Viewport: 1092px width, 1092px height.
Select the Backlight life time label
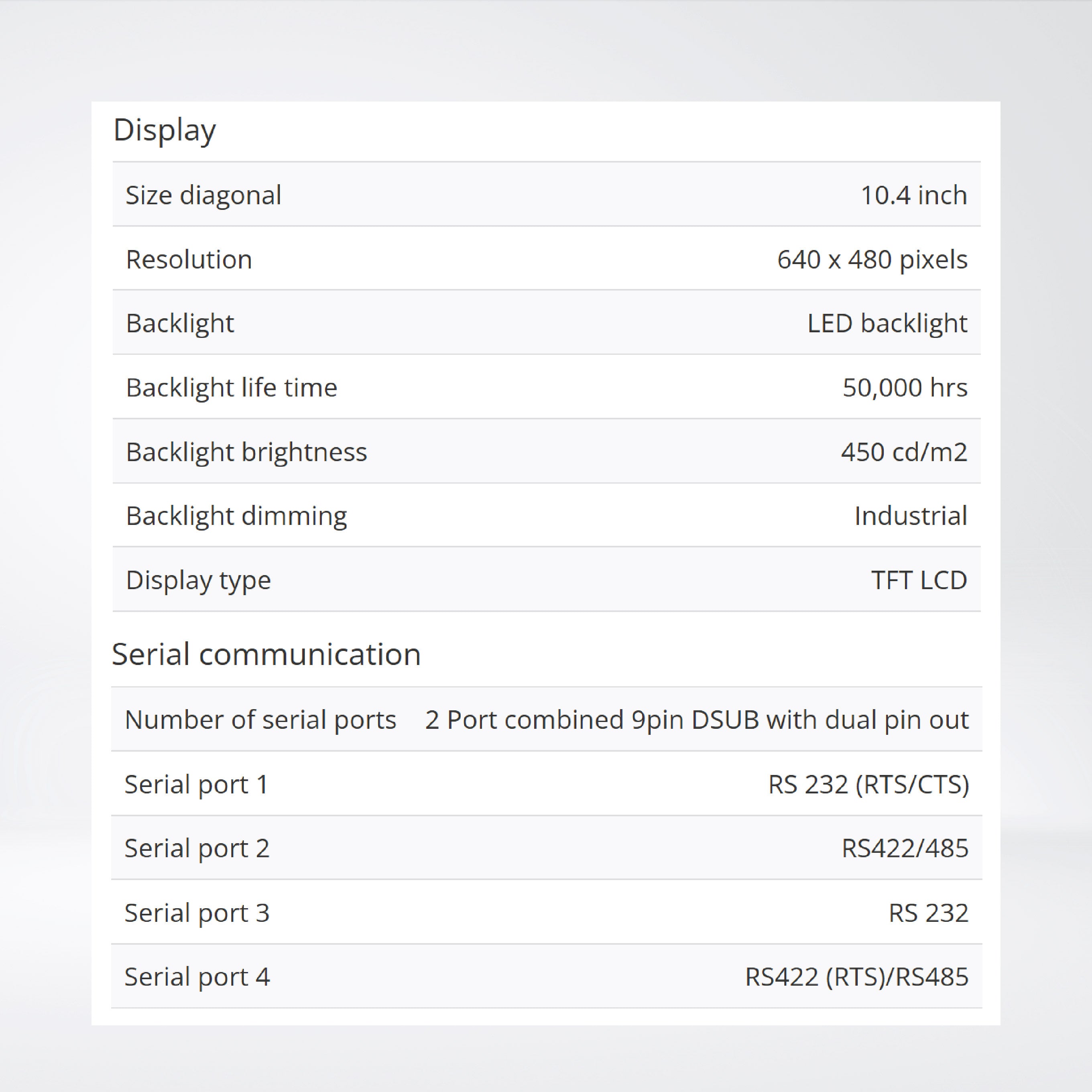(231, 388)
